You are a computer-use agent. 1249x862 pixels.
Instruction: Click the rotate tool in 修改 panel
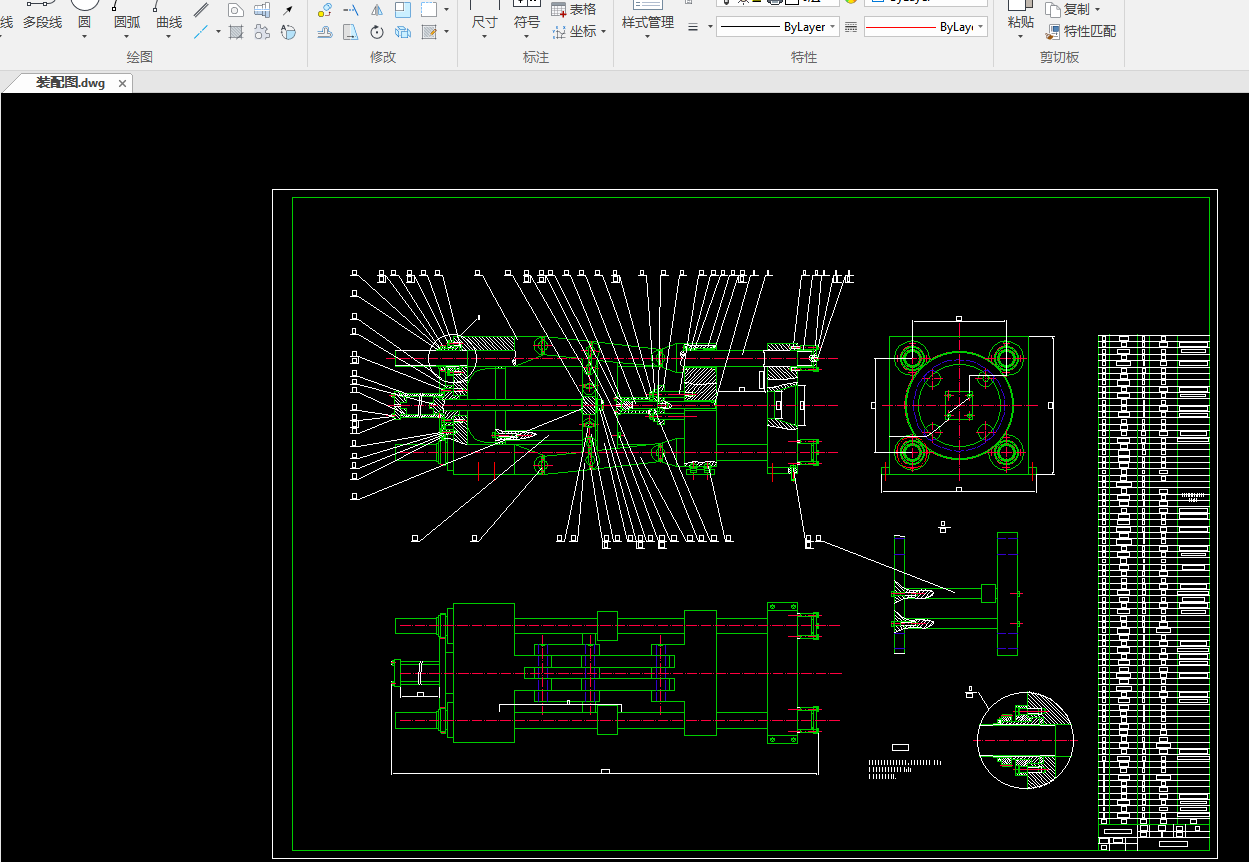pos(377,32)
